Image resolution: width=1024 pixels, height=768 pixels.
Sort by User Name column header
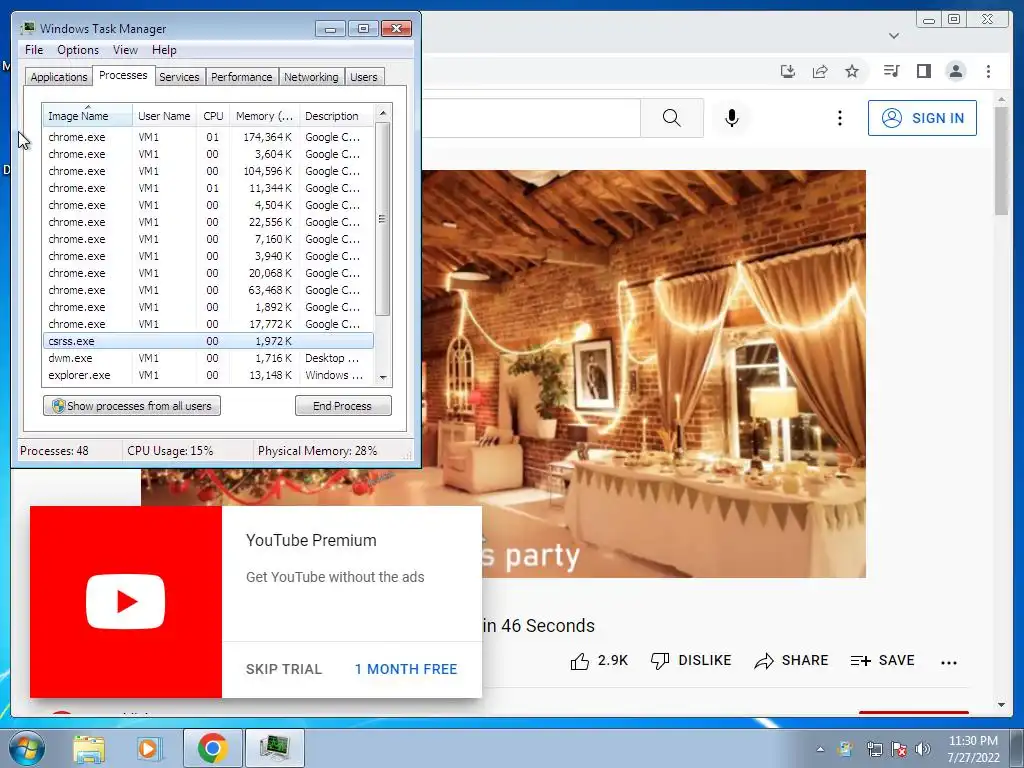click(165, 116)
